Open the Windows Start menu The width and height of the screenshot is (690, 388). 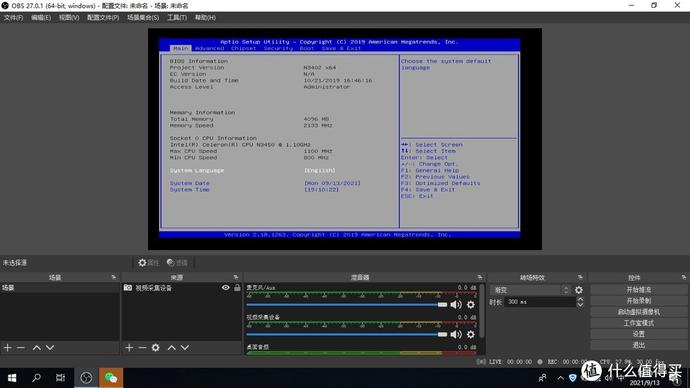(x=12, y=378)
